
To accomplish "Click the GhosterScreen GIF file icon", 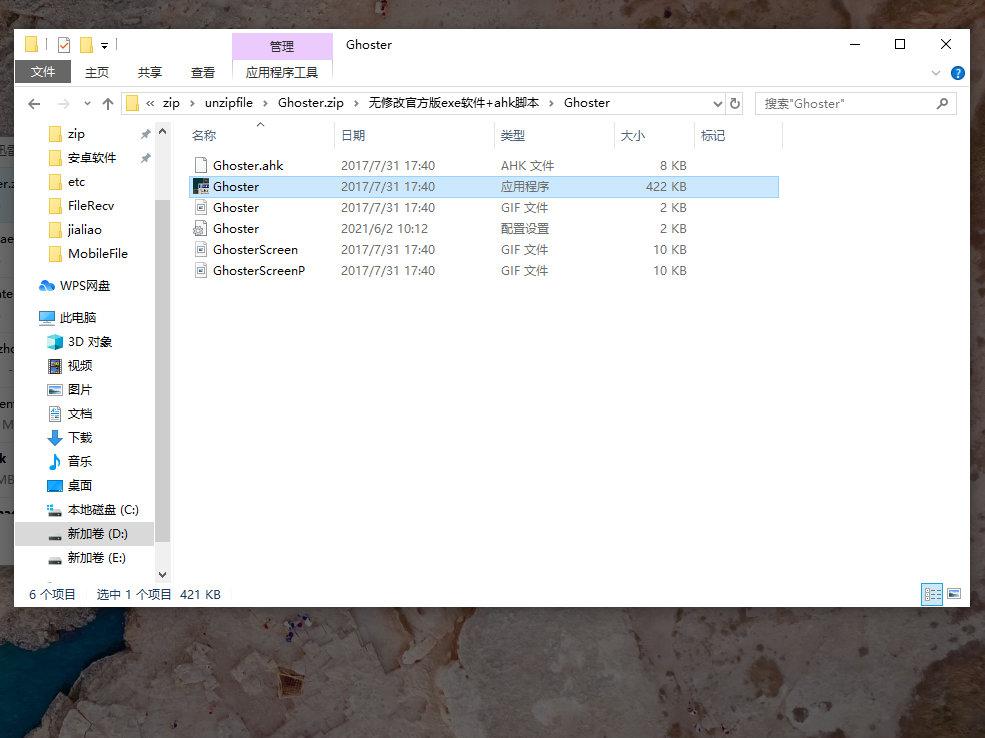I will coord(200,250).
